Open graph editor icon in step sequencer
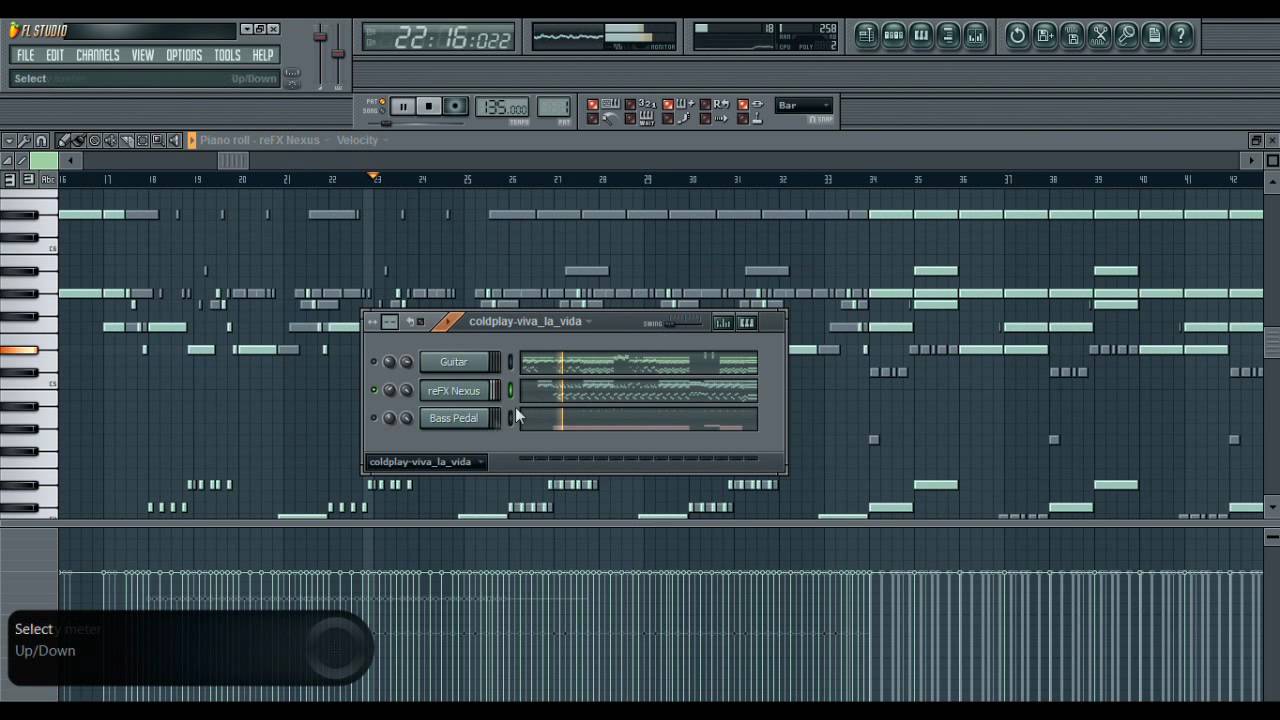 point(723,322)
